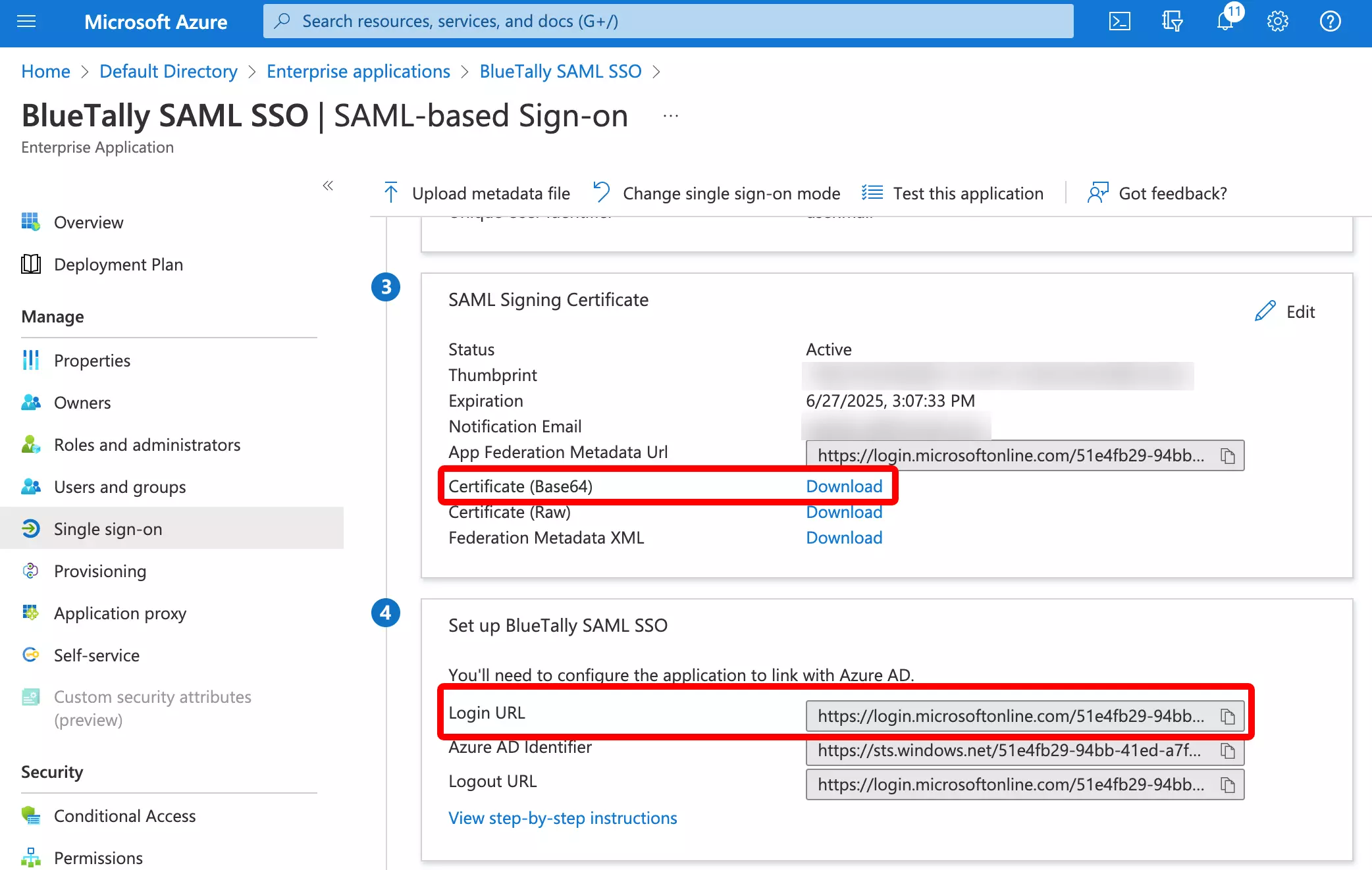This screenshot has width=1372, height=870.
Task: Copy the Logout URL value
Action: click(x=1228, y=784)
